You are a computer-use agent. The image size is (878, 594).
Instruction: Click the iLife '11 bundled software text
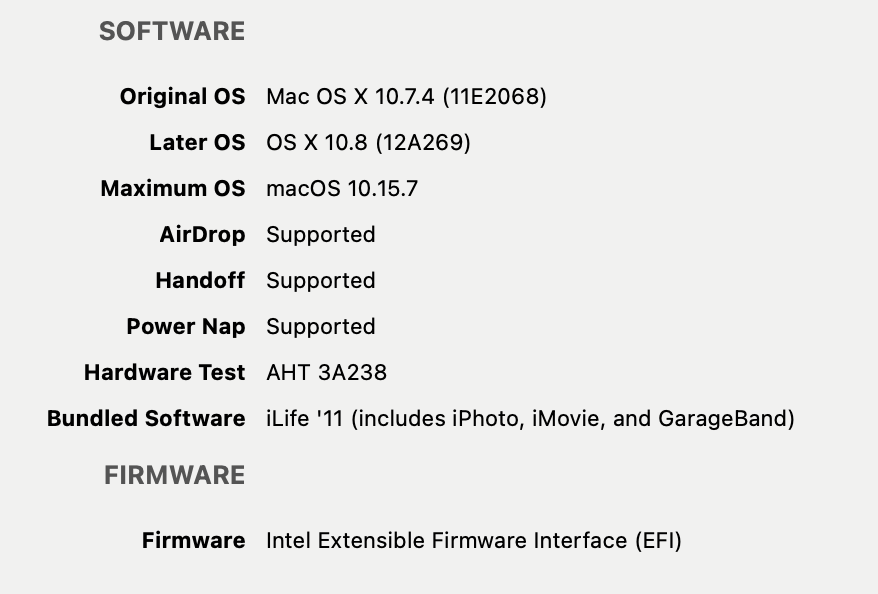(x=530, y=419)
